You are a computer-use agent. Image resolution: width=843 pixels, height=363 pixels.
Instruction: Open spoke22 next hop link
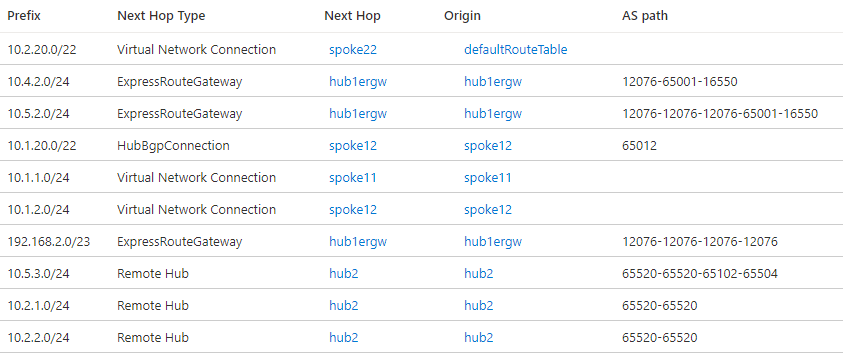(353, 49)
